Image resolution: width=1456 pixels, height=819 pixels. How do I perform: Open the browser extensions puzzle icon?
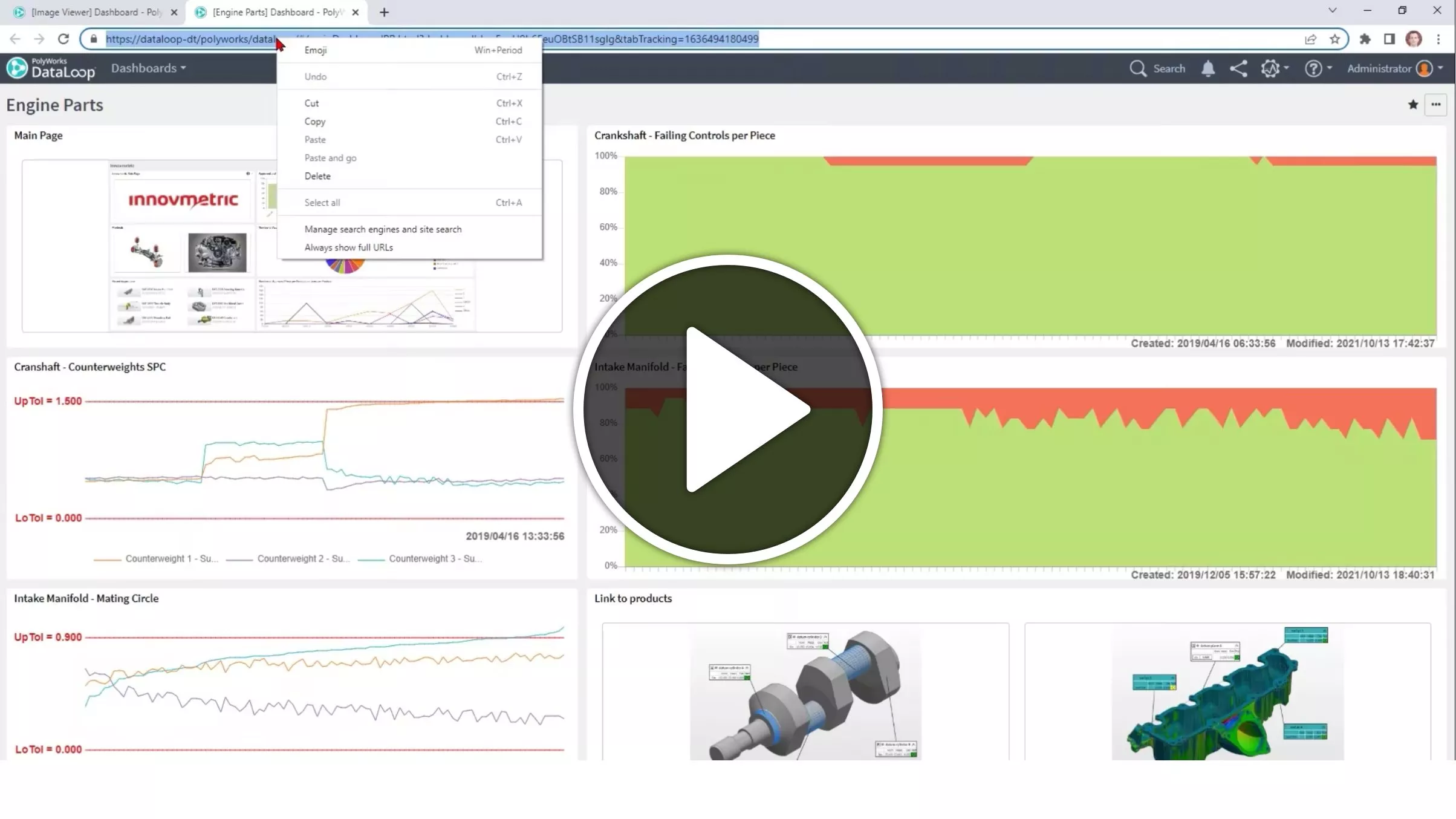[x=1365, y=39]
